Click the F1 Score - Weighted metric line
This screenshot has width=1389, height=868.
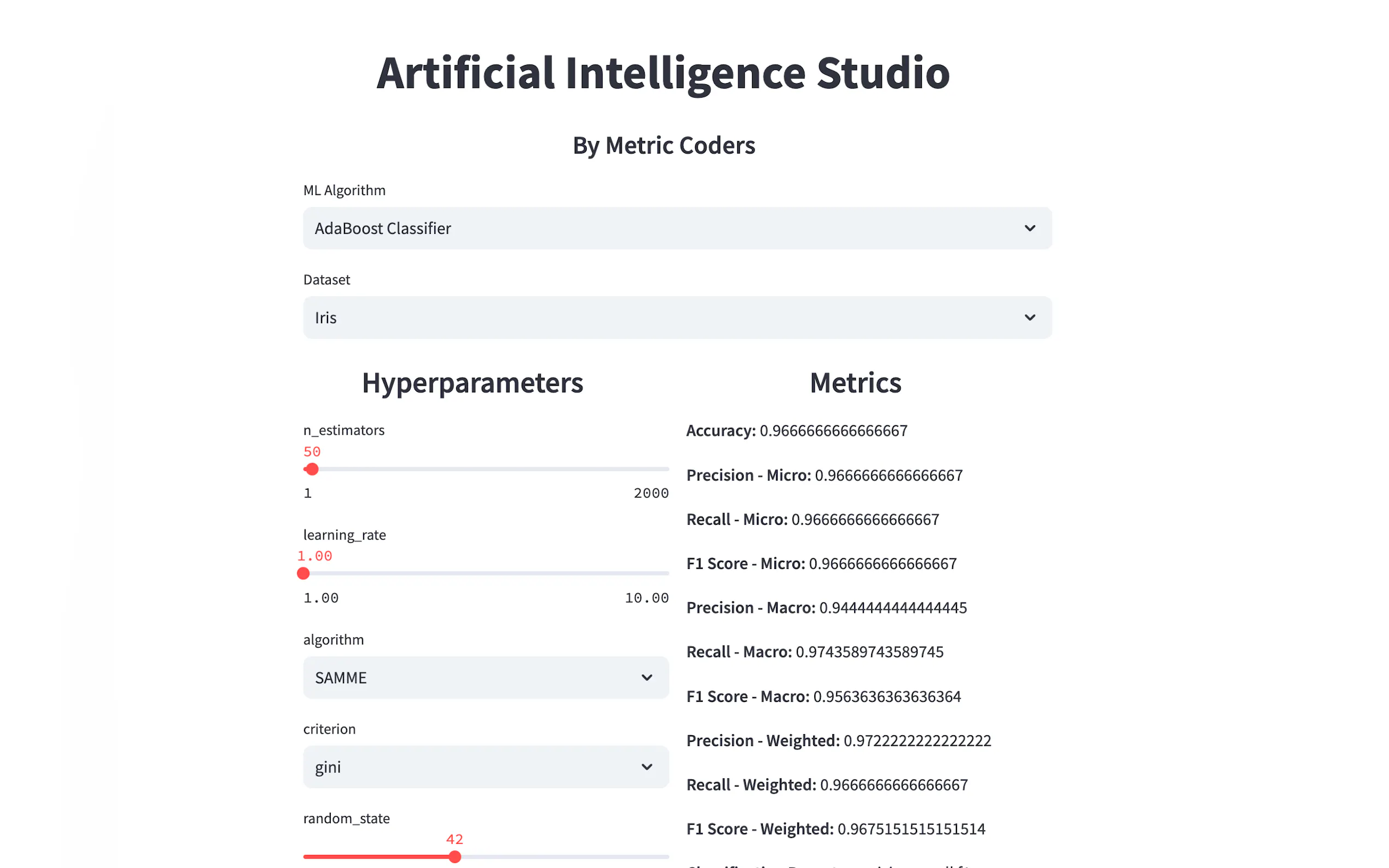coord(836,829)
